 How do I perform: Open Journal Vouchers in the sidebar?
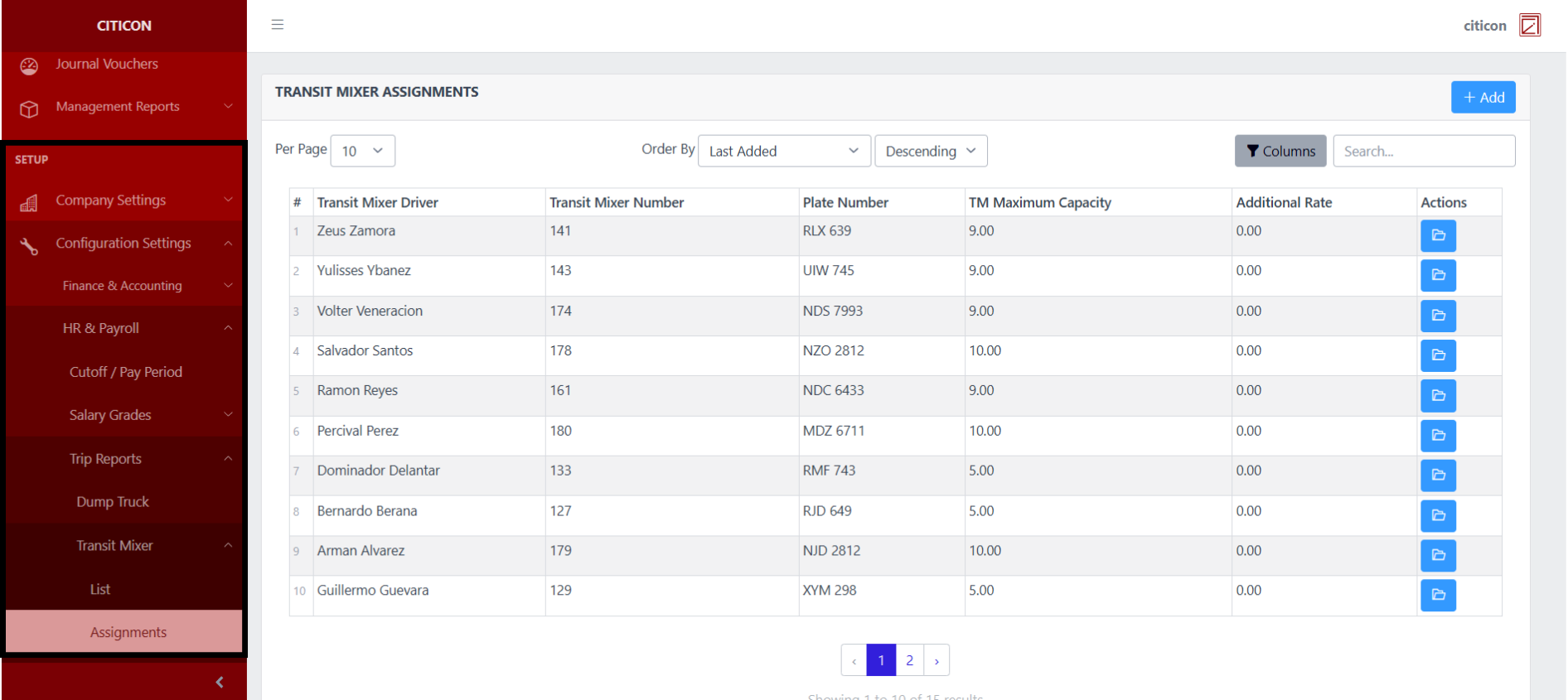pyautogui.click(x=107, y=64)
